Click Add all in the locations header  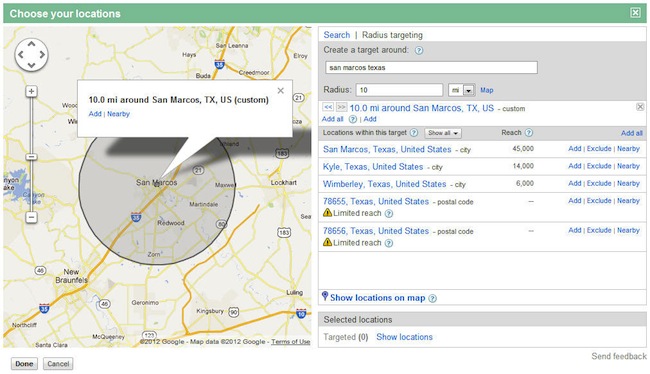click(x=632, y=133)
